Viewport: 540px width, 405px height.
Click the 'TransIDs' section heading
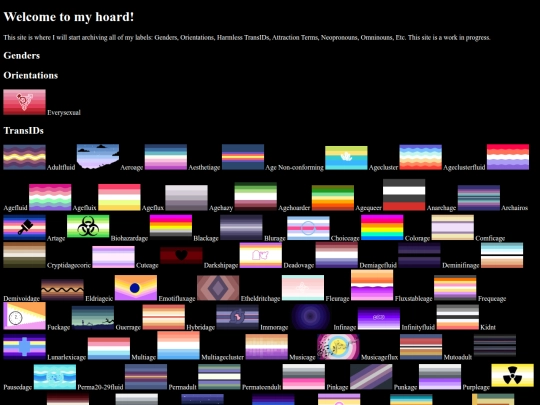pos(23,131)
